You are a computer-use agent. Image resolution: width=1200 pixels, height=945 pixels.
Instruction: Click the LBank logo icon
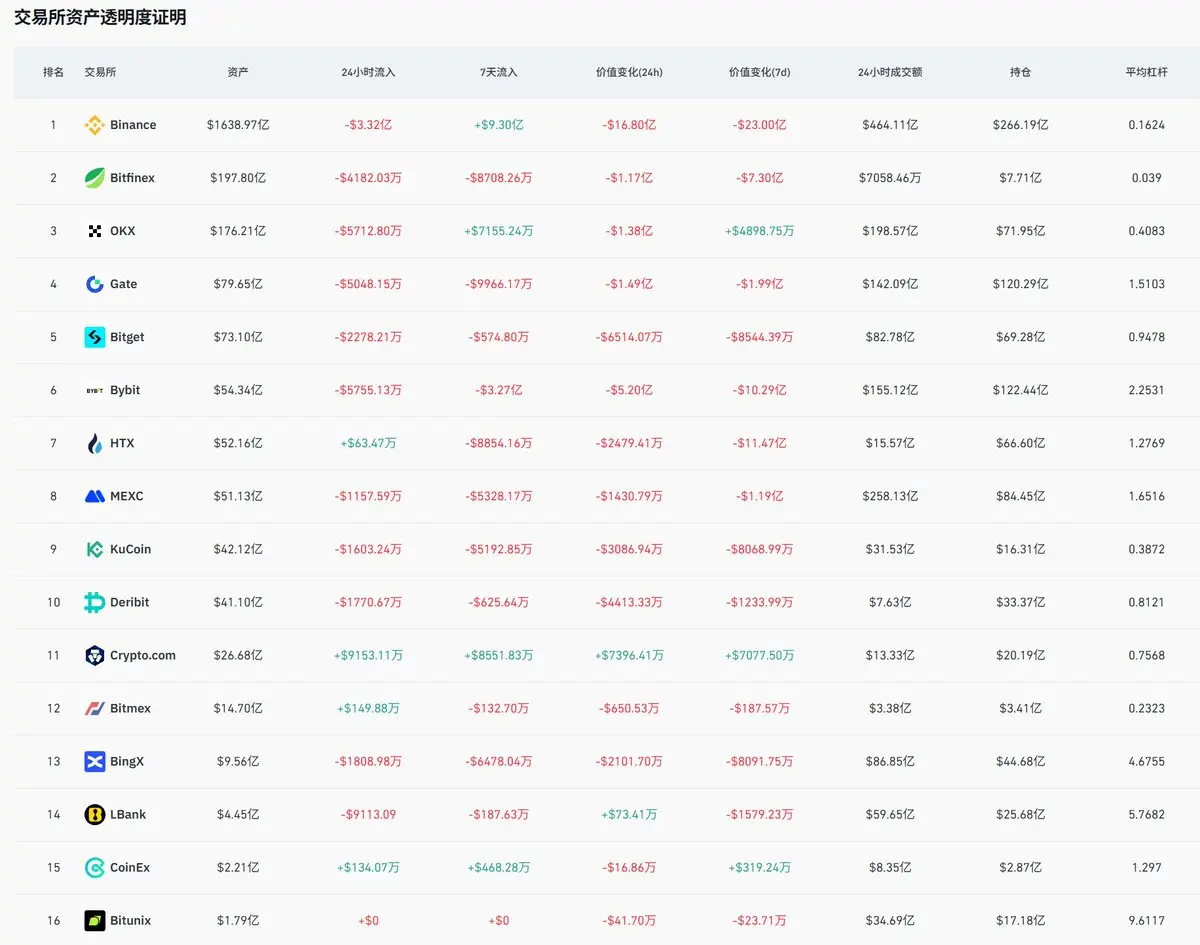(94, 814)
